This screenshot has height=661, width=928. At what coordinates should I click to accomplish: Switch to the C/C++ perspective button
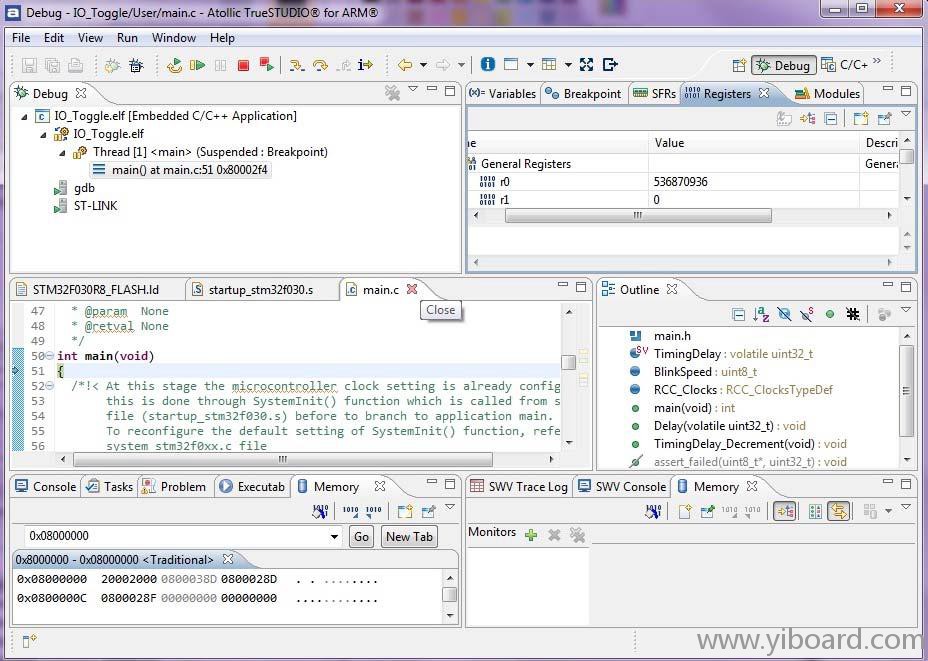[x=845, y=65]
